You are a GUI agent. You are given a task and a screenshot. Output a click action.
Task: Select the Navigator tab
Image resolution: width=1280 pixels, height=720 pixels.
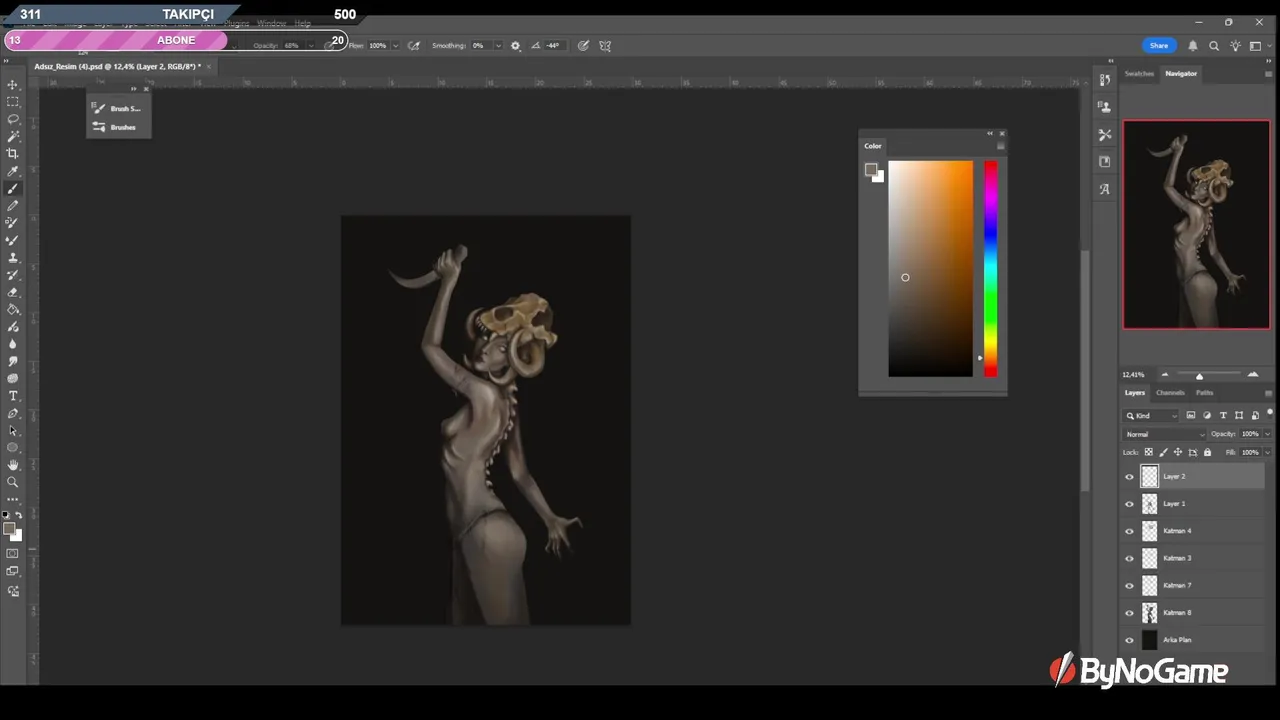1181,73
